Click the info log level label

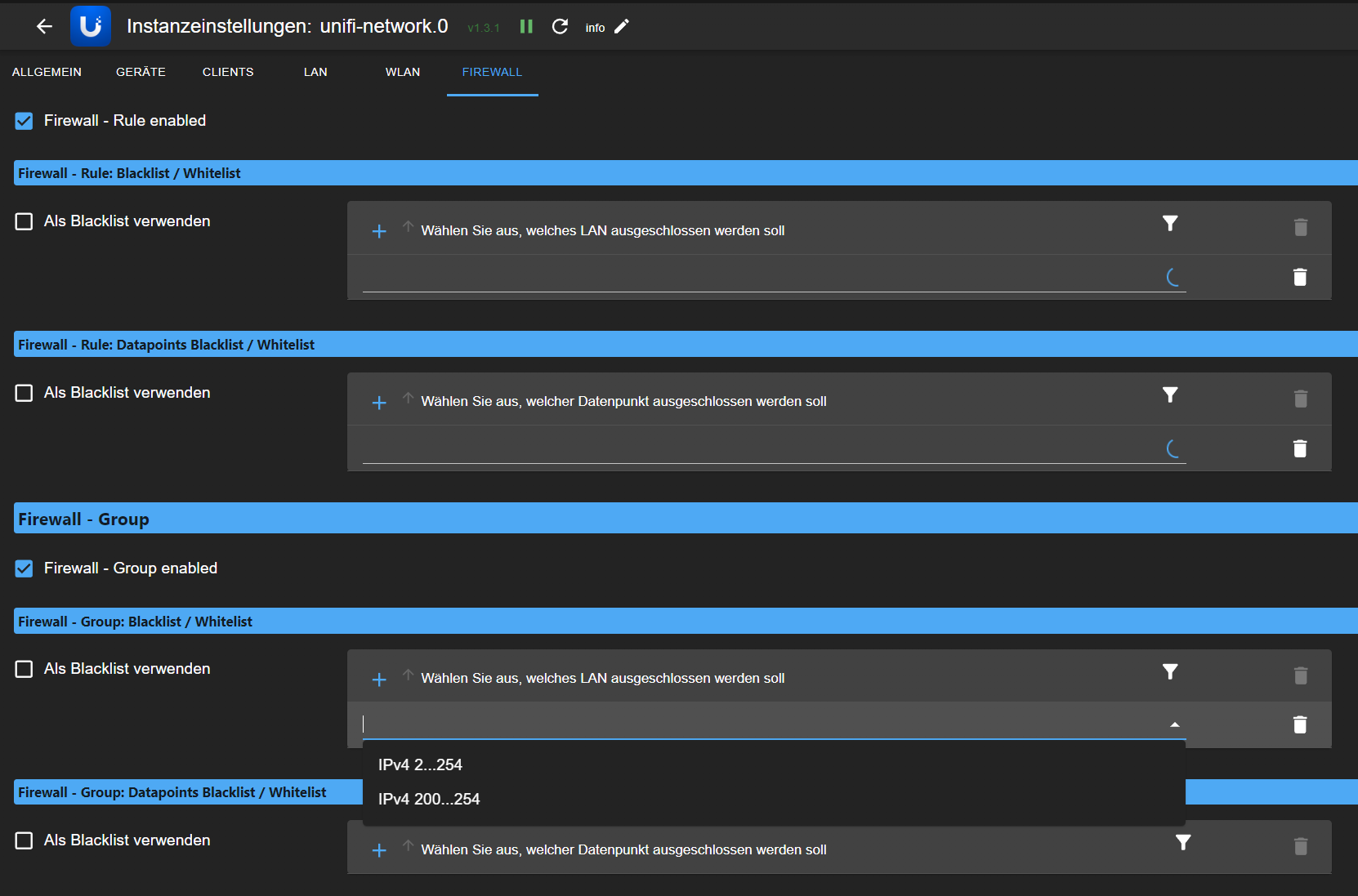[595, 28]
